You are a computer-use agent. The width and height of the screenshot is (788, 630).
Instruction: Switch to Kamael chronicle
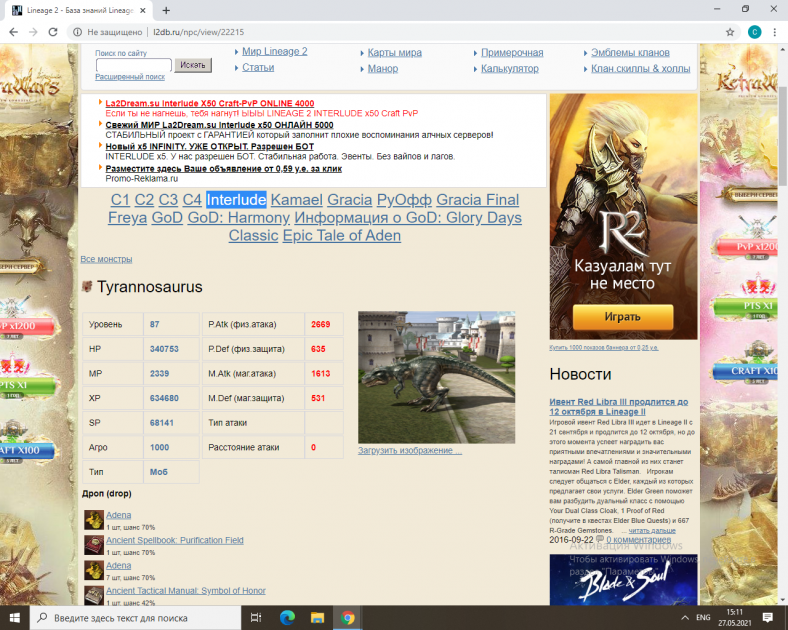[x=297, y=200]
